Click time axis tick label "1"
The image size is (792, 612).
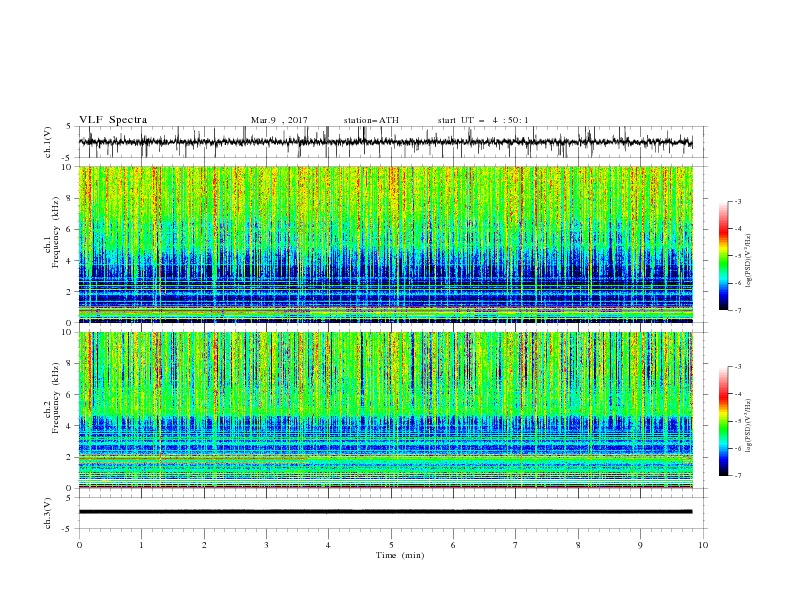[141, 545]
